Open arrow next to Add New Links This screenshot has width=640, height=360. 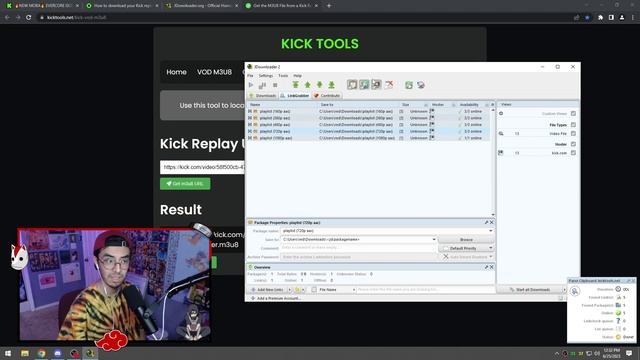click(289, 289)
